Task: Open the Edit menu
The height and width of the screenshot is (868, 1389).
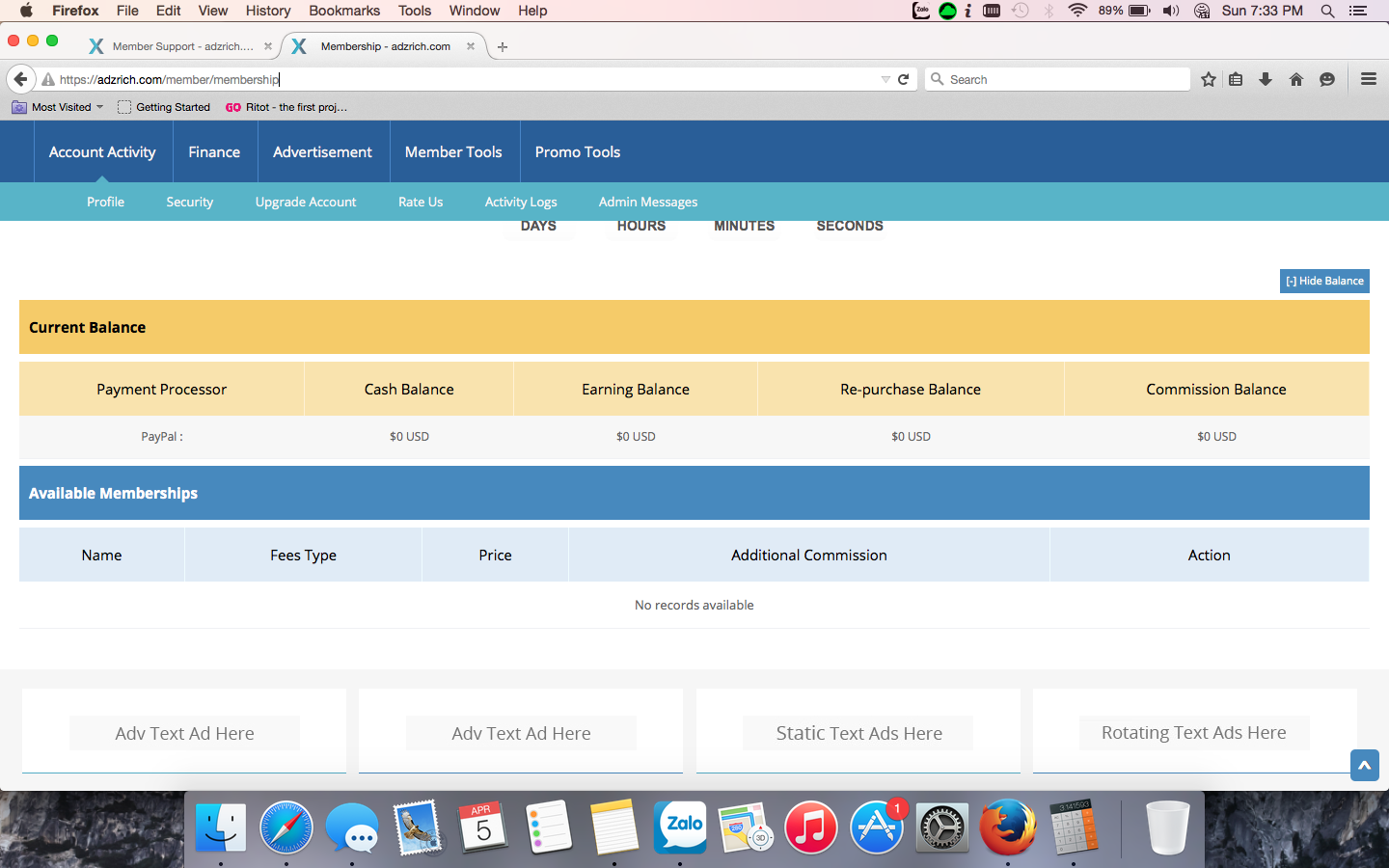Action: point(169,11)
